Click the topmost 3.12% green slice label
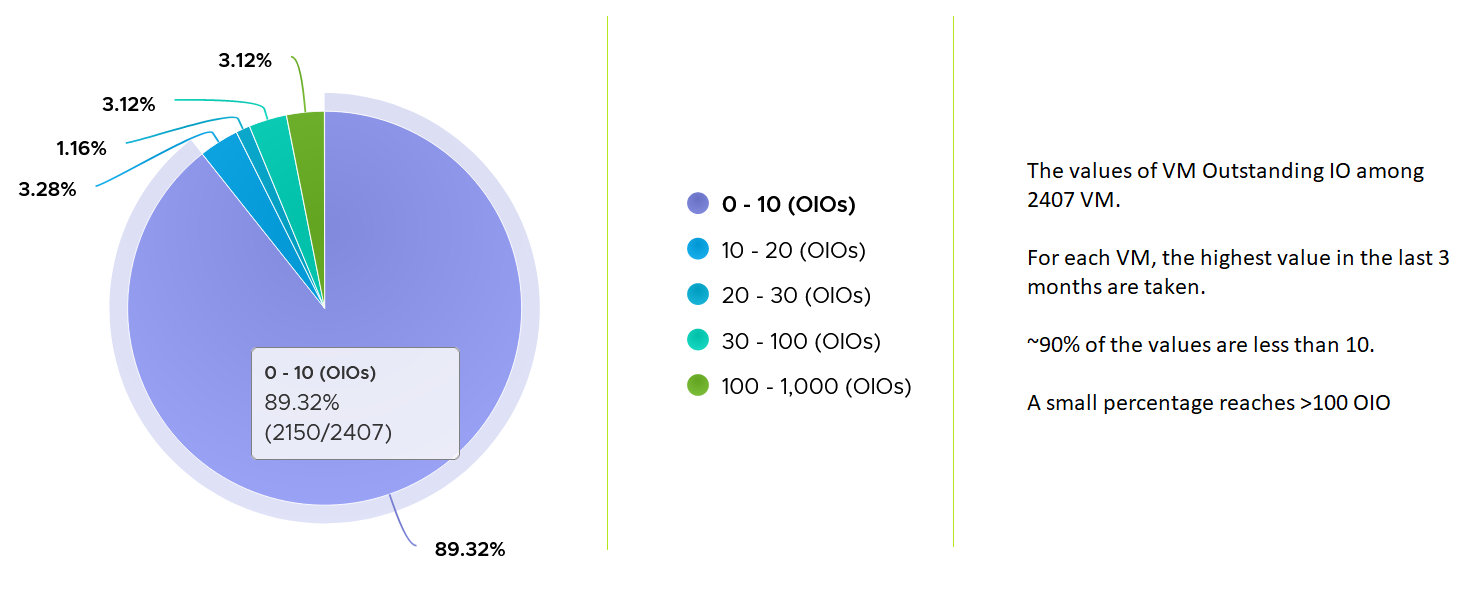Viewport: 1467px width, 608px height. pos(245,60)
